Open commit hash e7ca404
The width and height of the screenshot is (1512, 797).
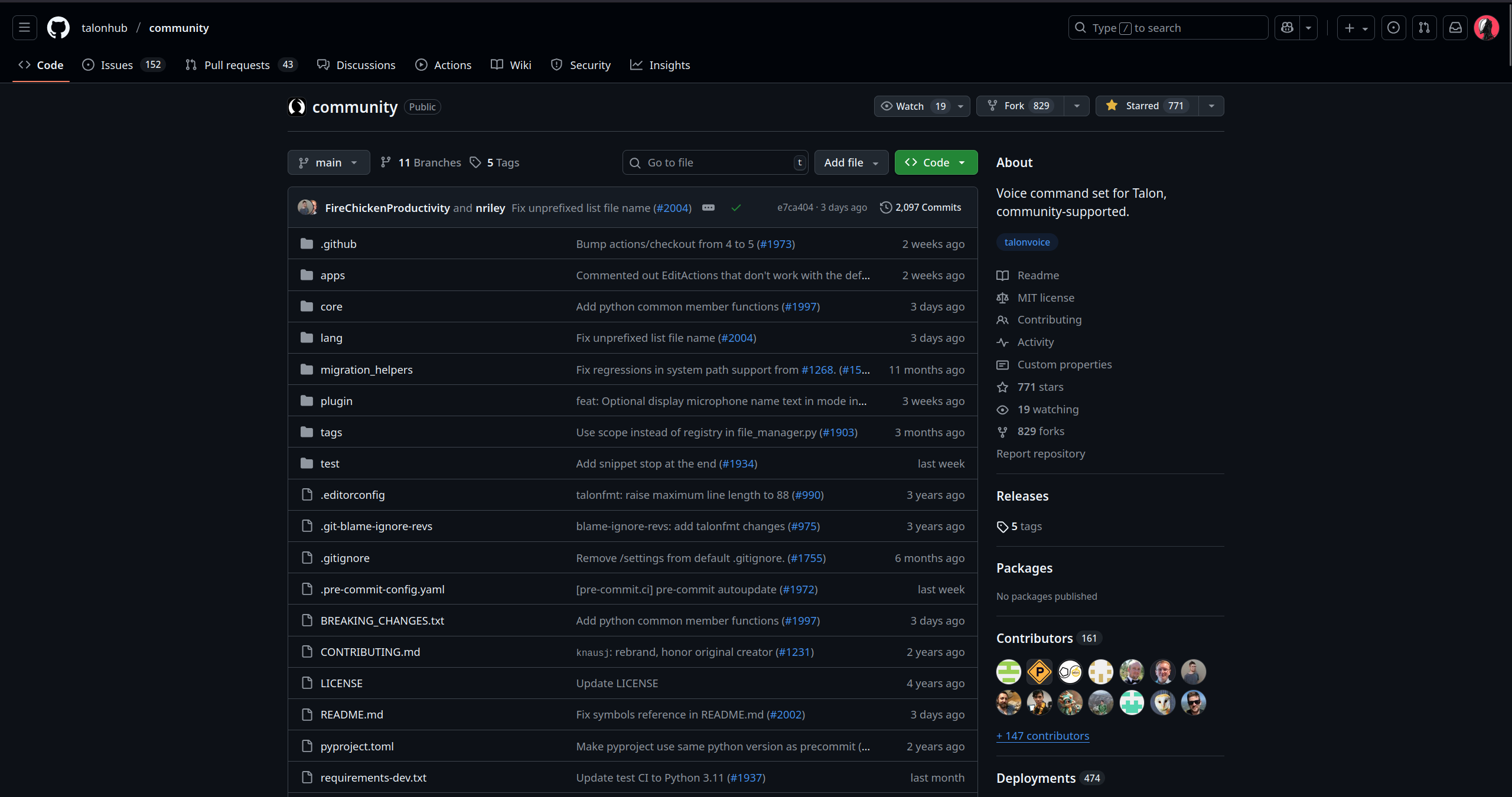[795, 208]
